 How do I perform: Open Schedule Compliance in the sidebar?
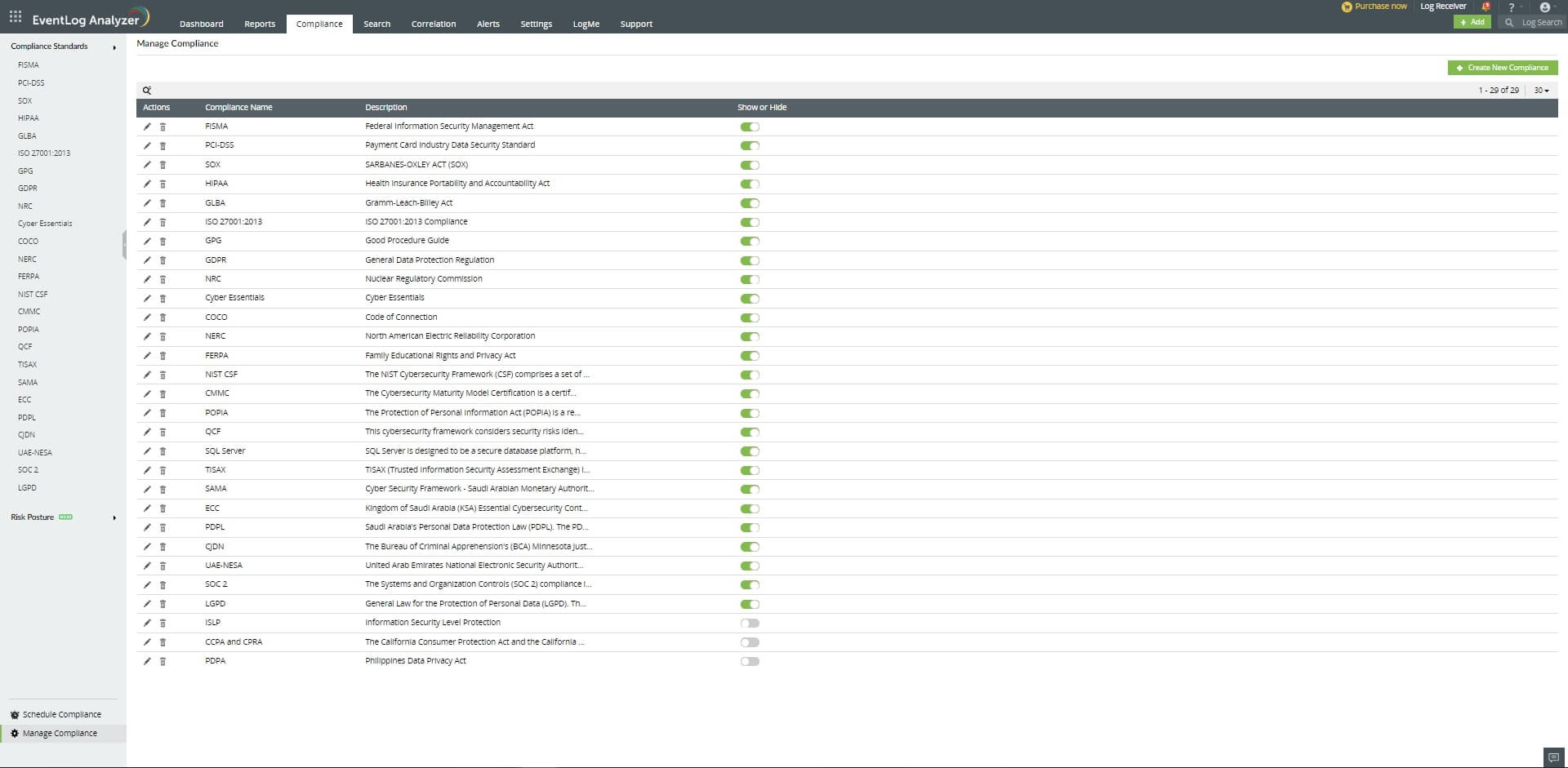[63, 715]
